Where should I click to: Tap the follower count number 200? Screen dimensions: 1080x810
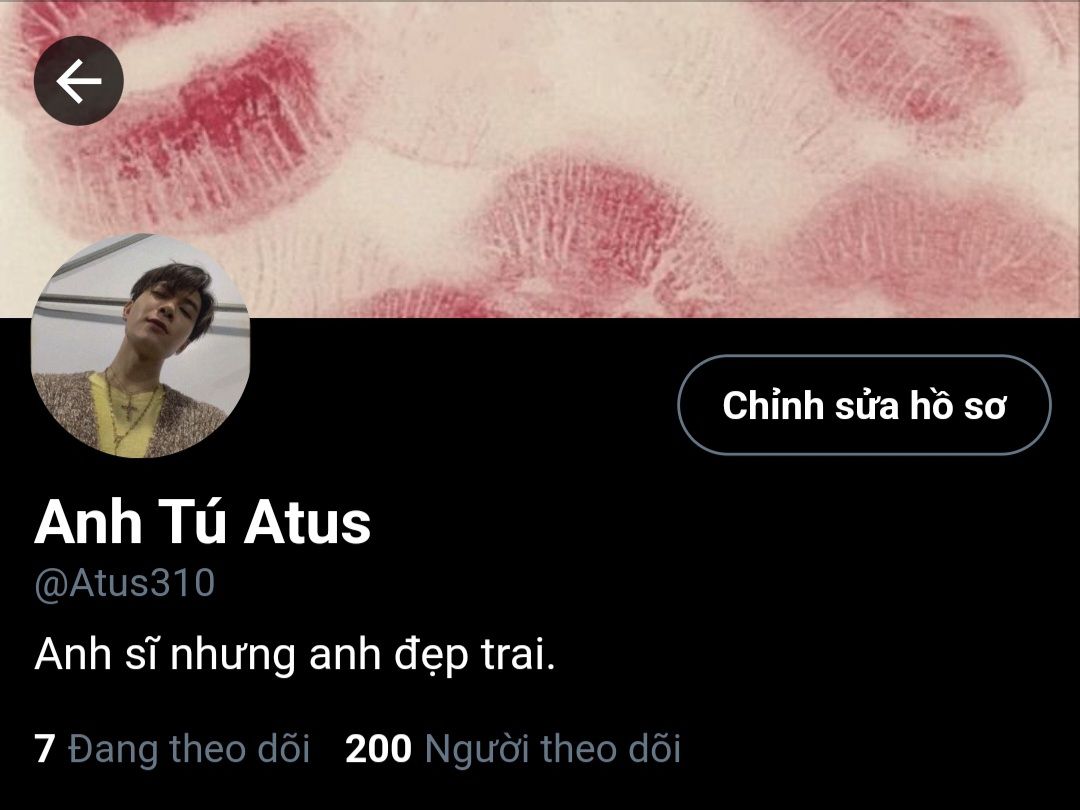(x=378, y=749)
